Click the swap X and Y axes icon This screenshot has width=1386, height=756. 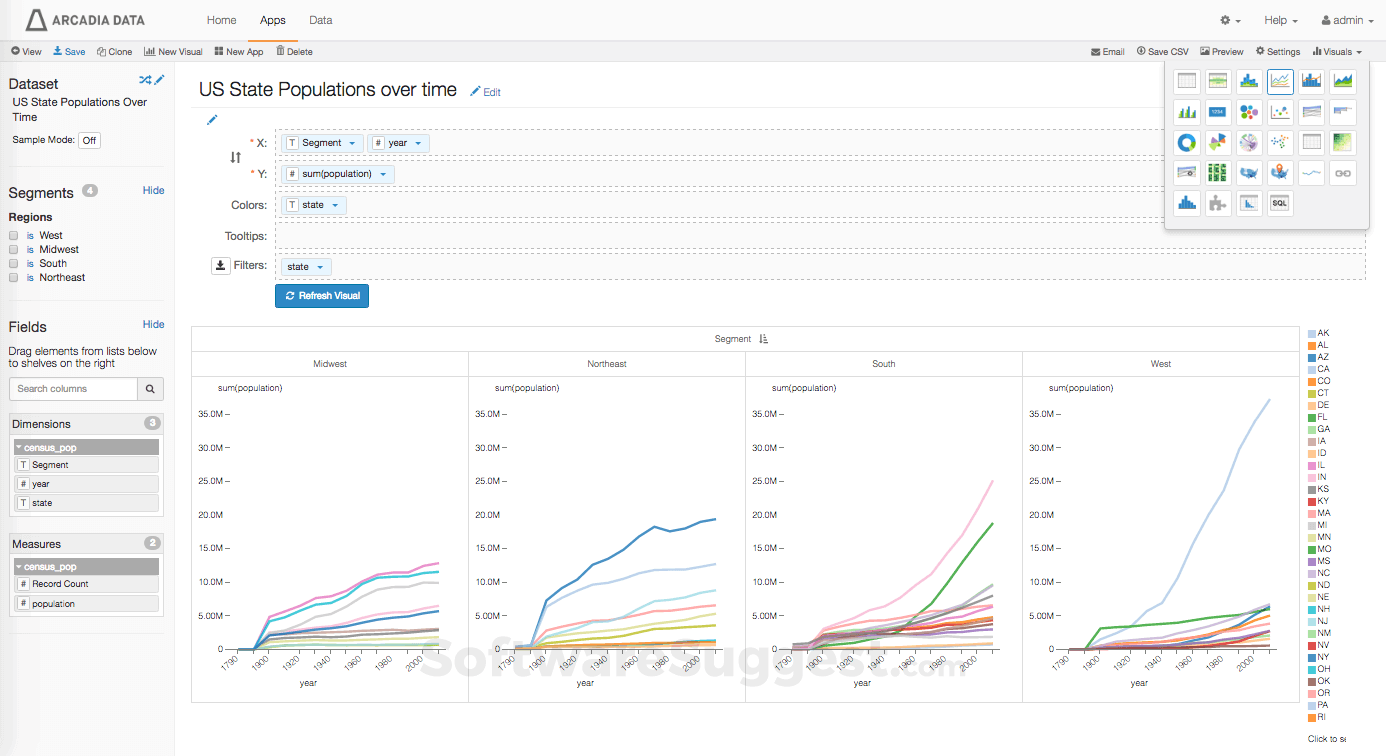coord(235,158)
